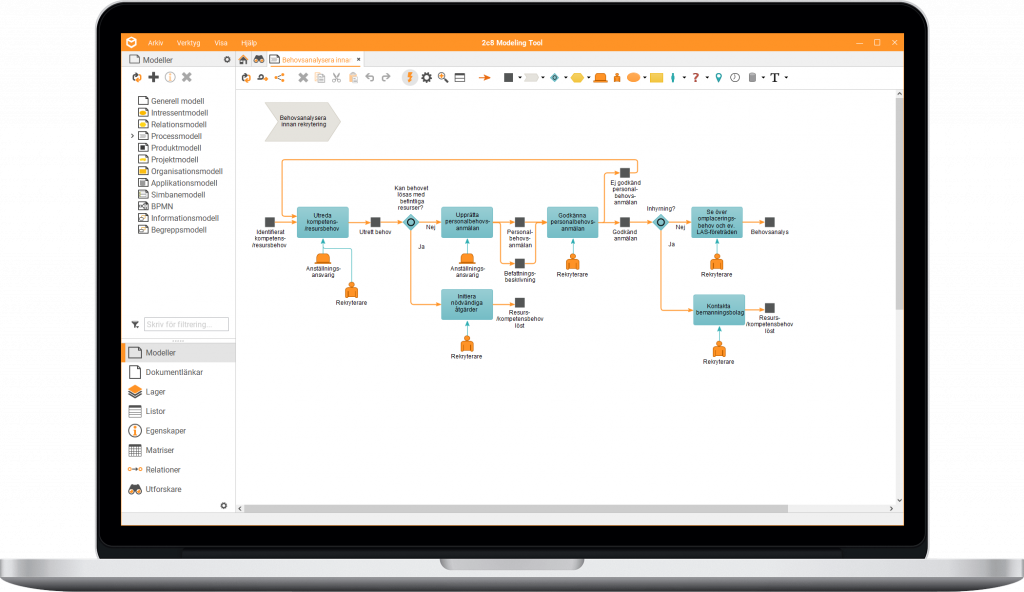Click the home icon near the model tabs
The height and width of the screenshot is (592, 1024).
pos(244,59)
